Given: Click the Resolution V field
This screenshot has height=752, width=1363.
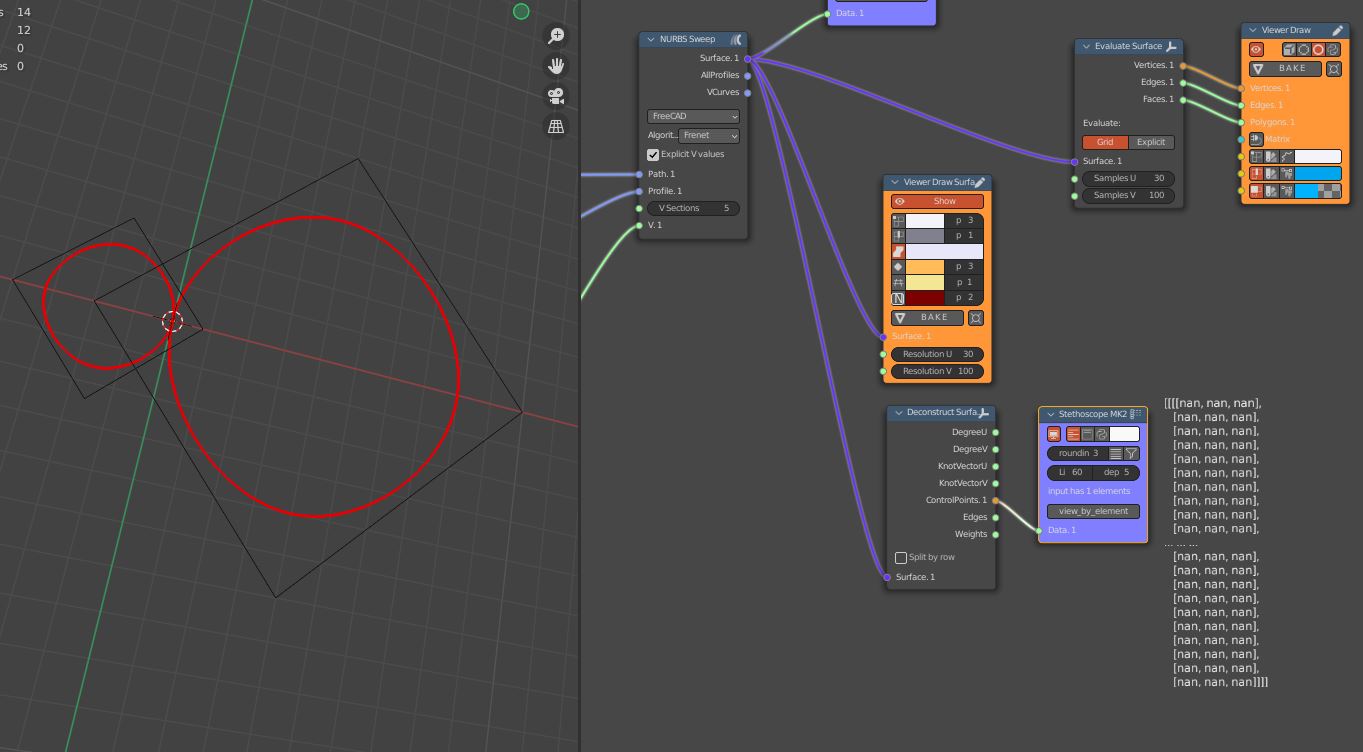Looking at the screenshot, I should pos(937,371).
